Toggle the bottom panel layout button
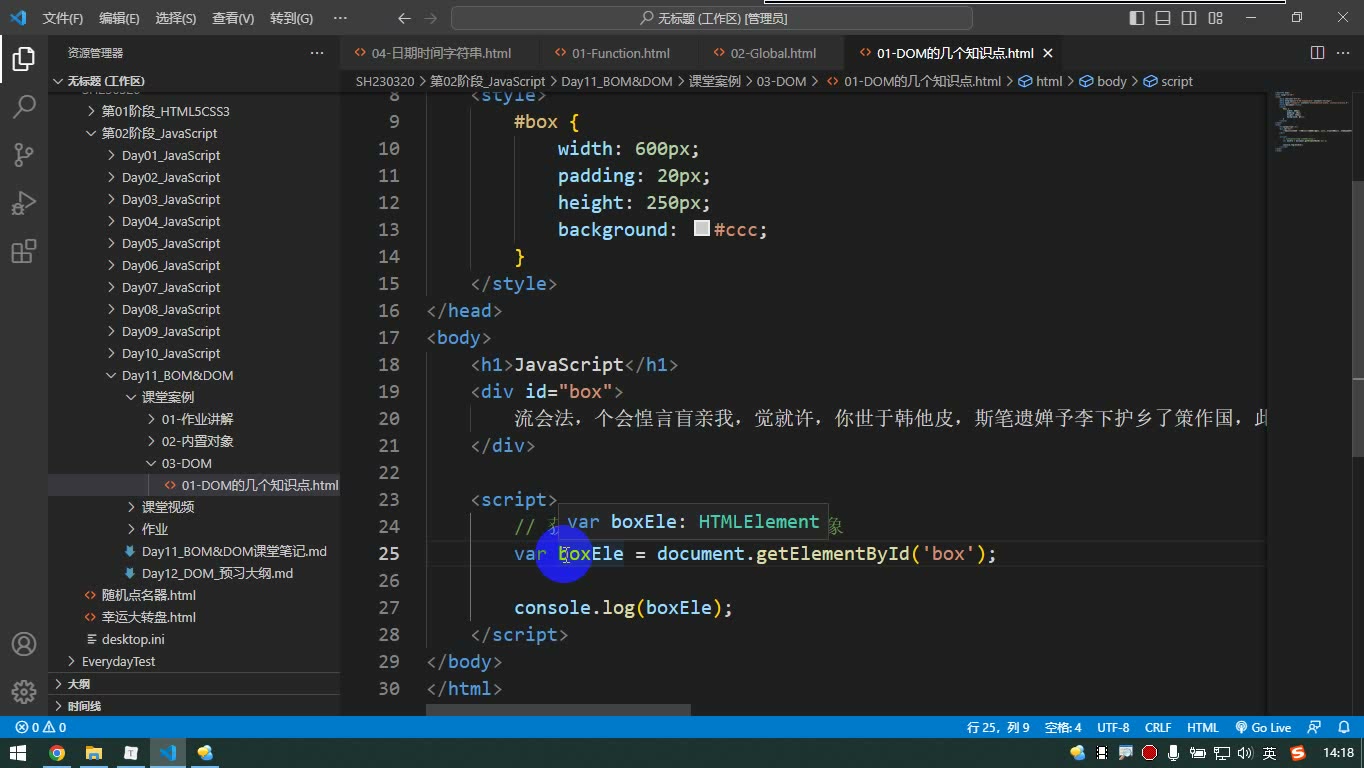 1163,18
